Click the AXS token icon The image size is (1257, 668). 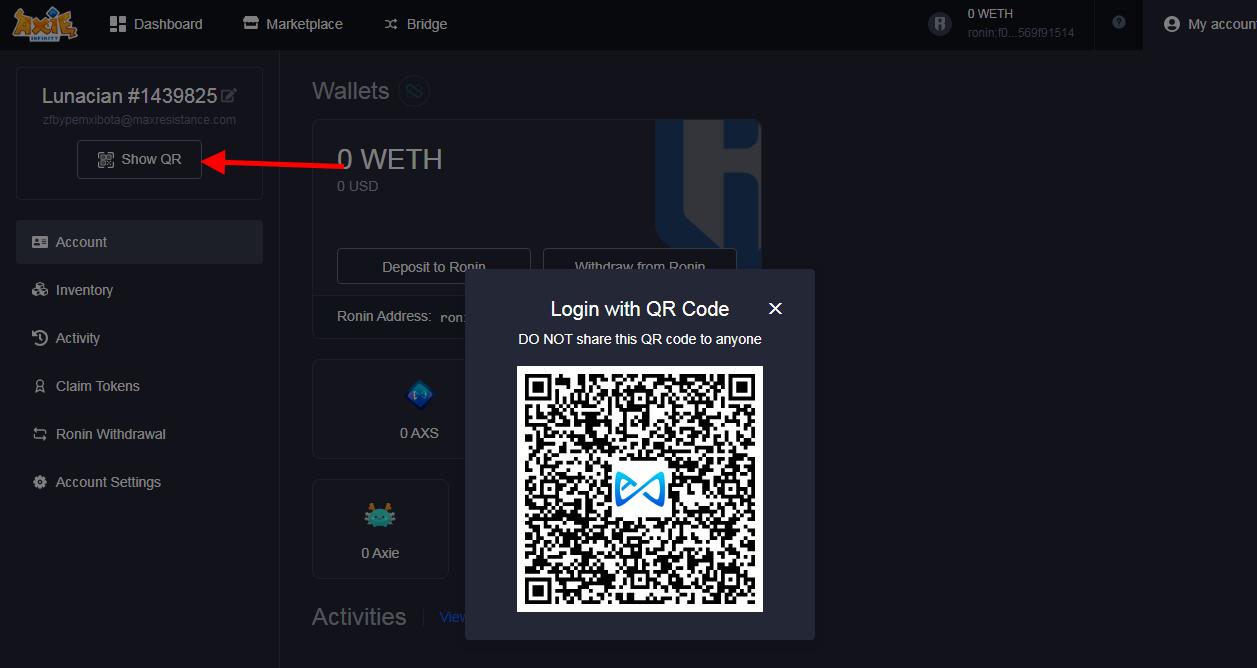pyautogui.click(x=419, y=395)
